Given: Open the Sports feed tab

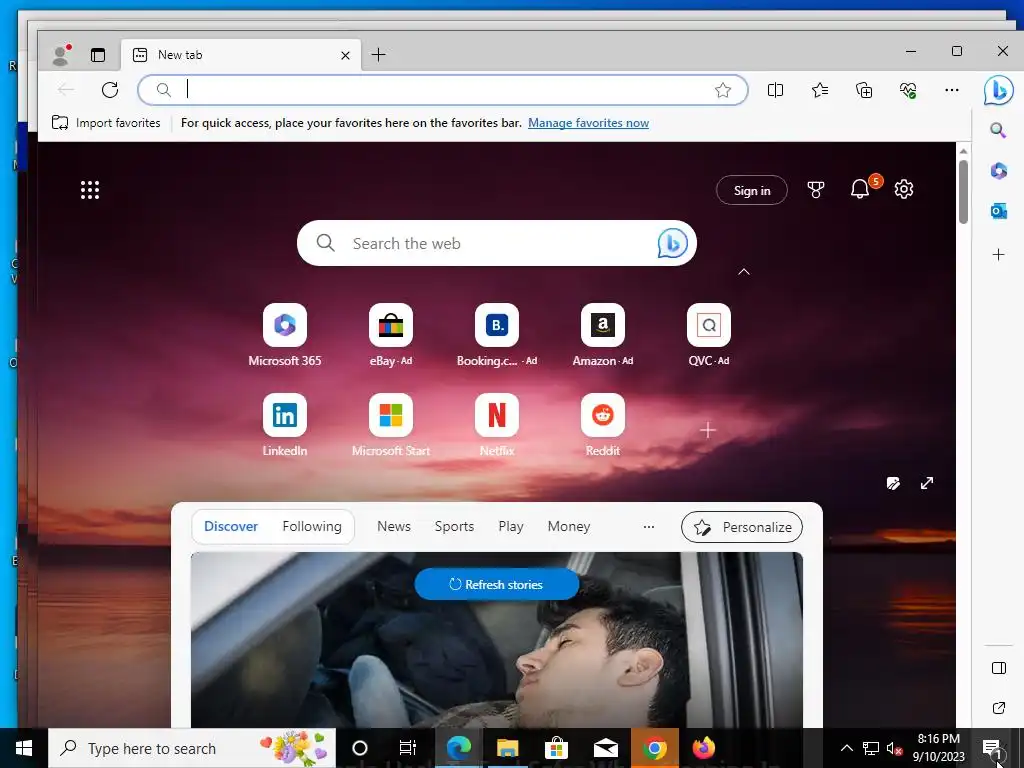Looking at the screenshot, I should pos(455,526).
